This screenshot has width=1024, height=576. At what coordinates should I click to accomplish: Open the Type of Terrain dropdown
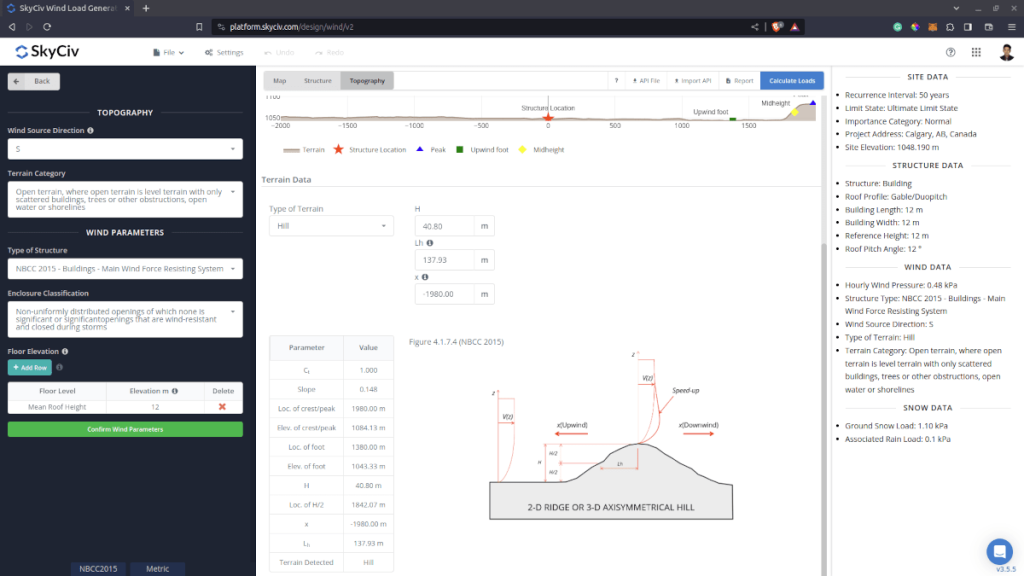click(x=331, y=227)
